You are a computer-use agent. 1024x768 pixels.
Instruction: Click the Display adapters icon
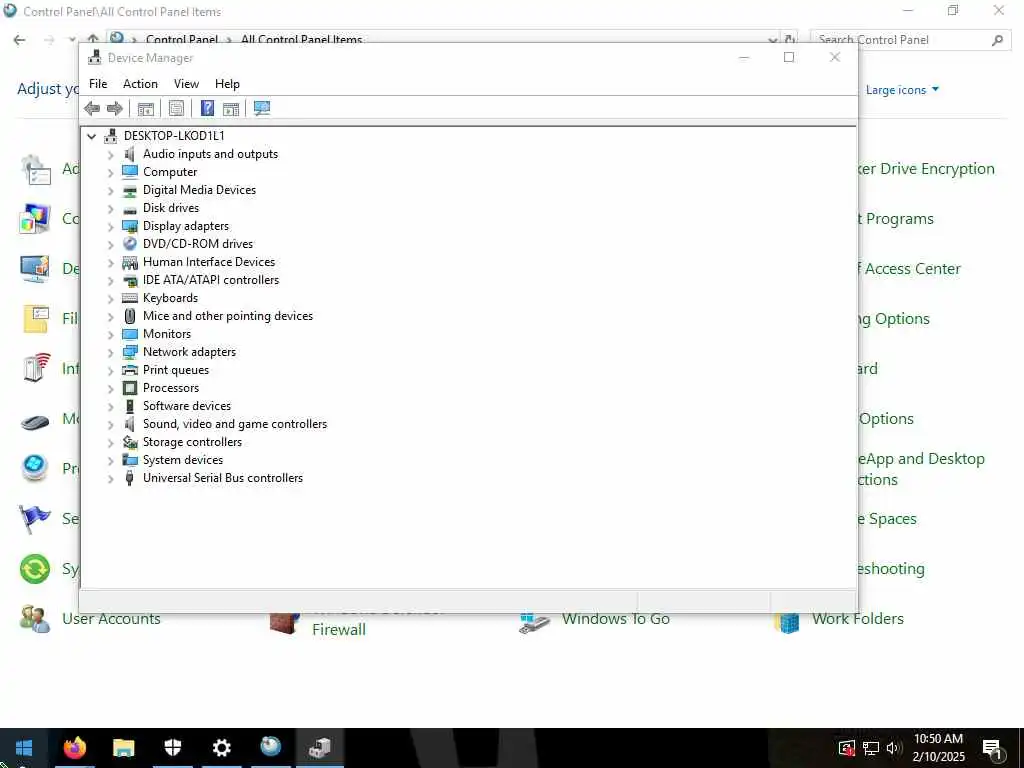click(x=130, y=226)
